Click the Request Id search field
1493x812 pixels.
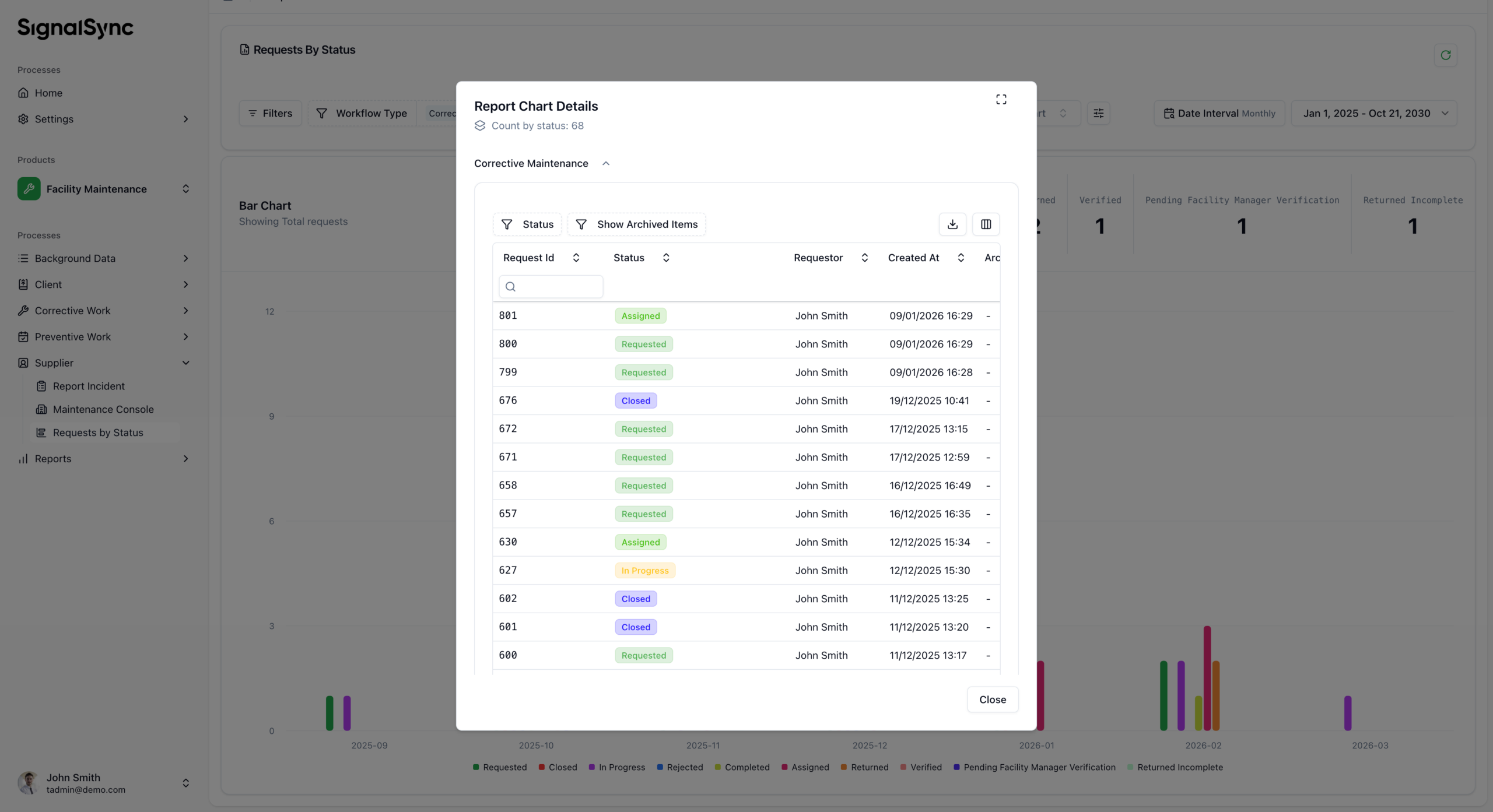551,287
